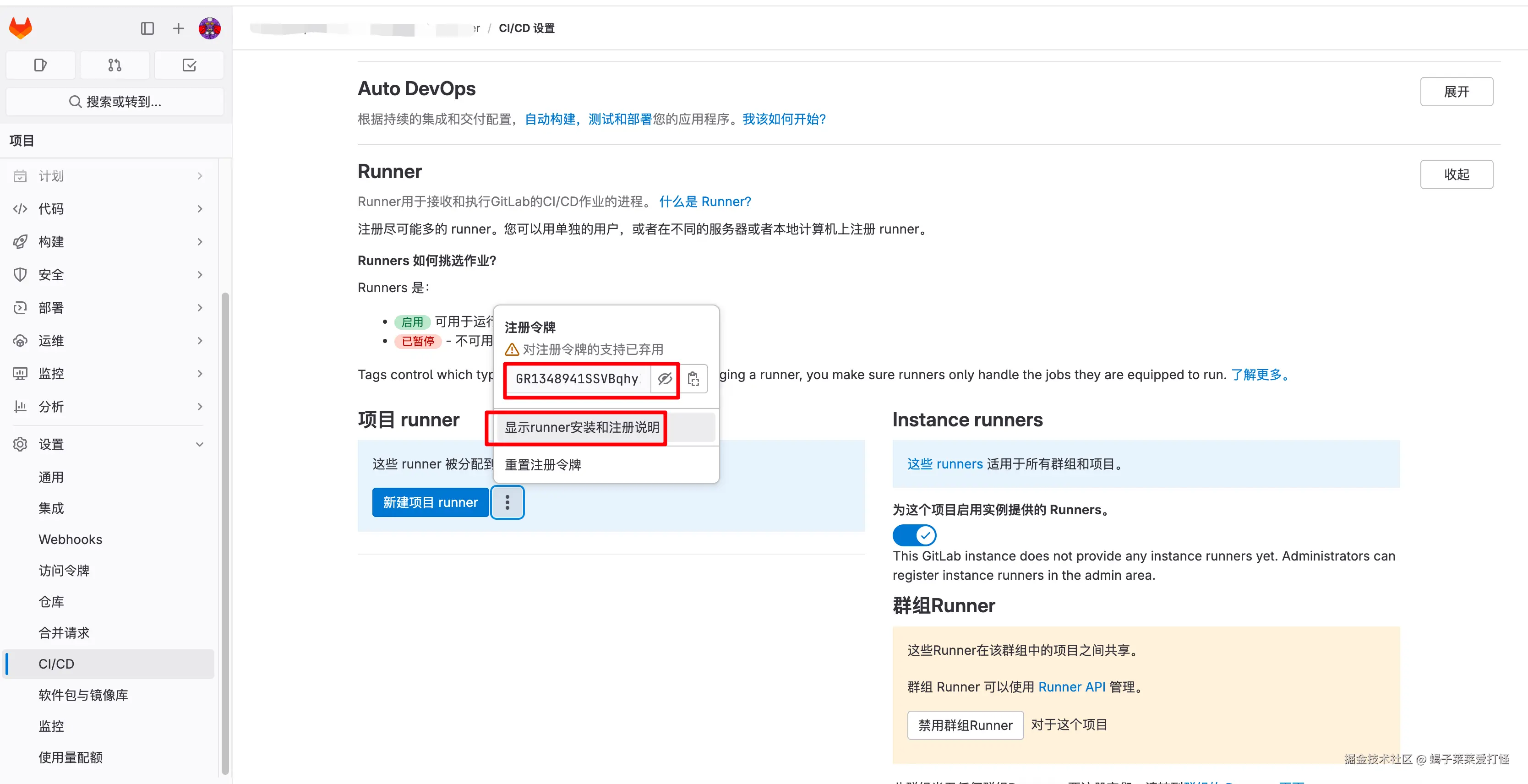Click the three-dot menu beside 新建项目 runner

(507, 502)
